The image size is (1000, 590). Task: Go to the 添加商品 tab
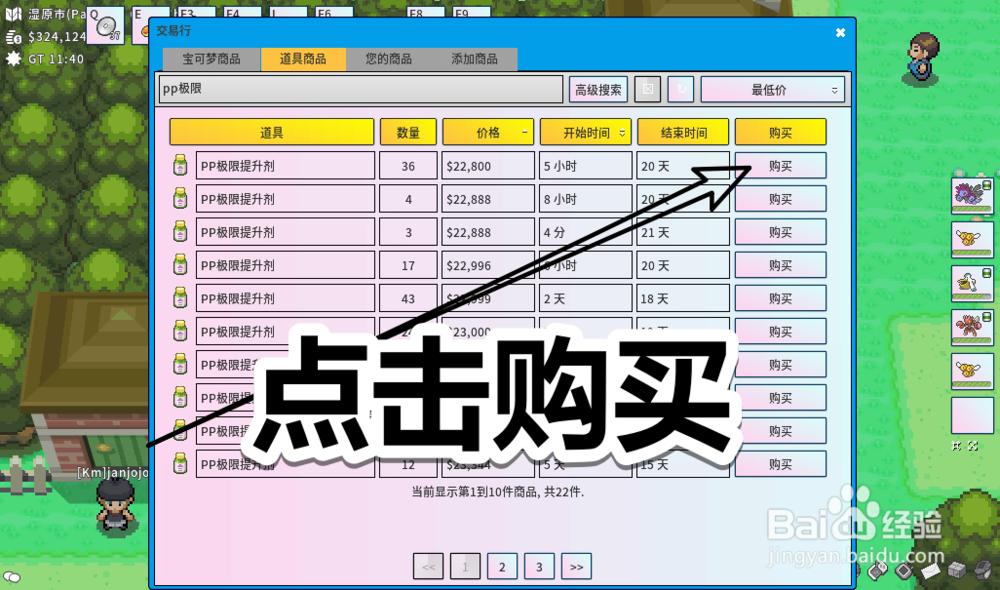coord(474,59)
